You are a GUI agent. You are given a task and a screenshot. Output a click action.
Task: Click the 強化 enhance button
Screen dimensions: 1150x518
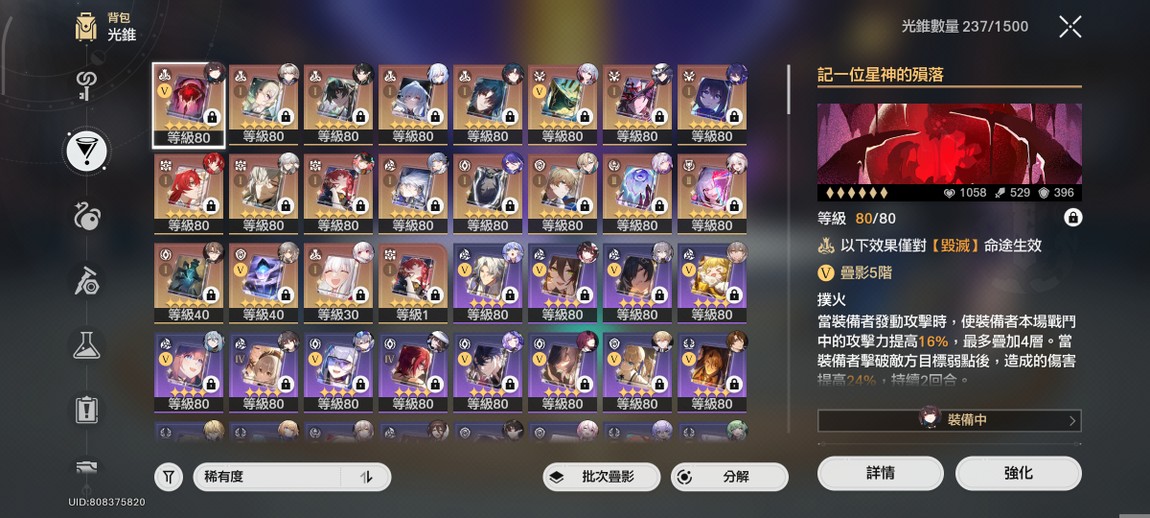click(1018, 473)
